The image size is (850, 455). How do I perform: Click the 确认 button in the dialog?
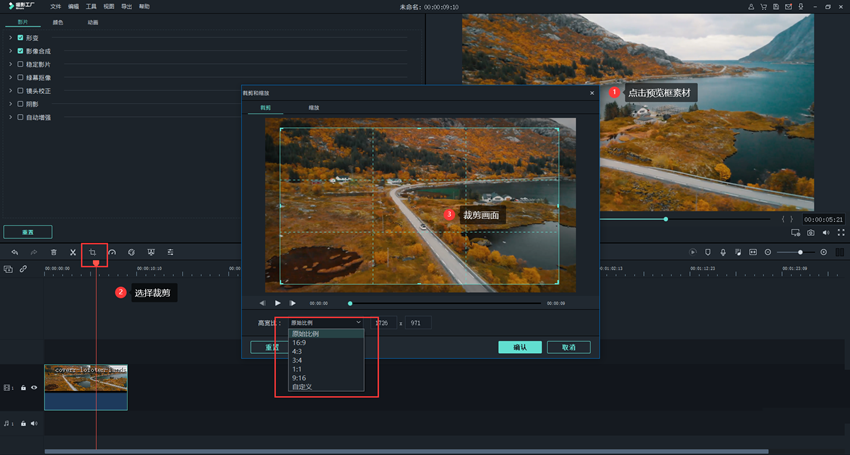tap(520, 347)
